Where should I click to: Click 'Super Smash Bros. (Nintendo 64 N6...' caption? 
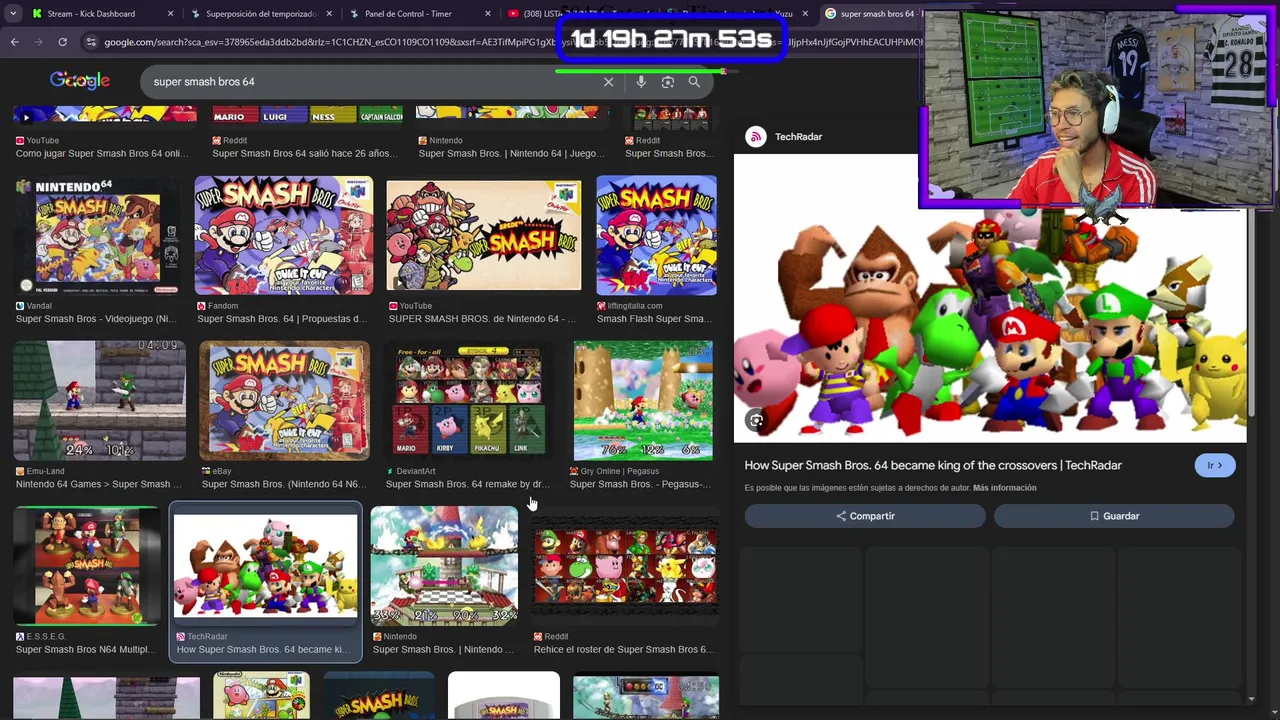(x=284, y=484)
